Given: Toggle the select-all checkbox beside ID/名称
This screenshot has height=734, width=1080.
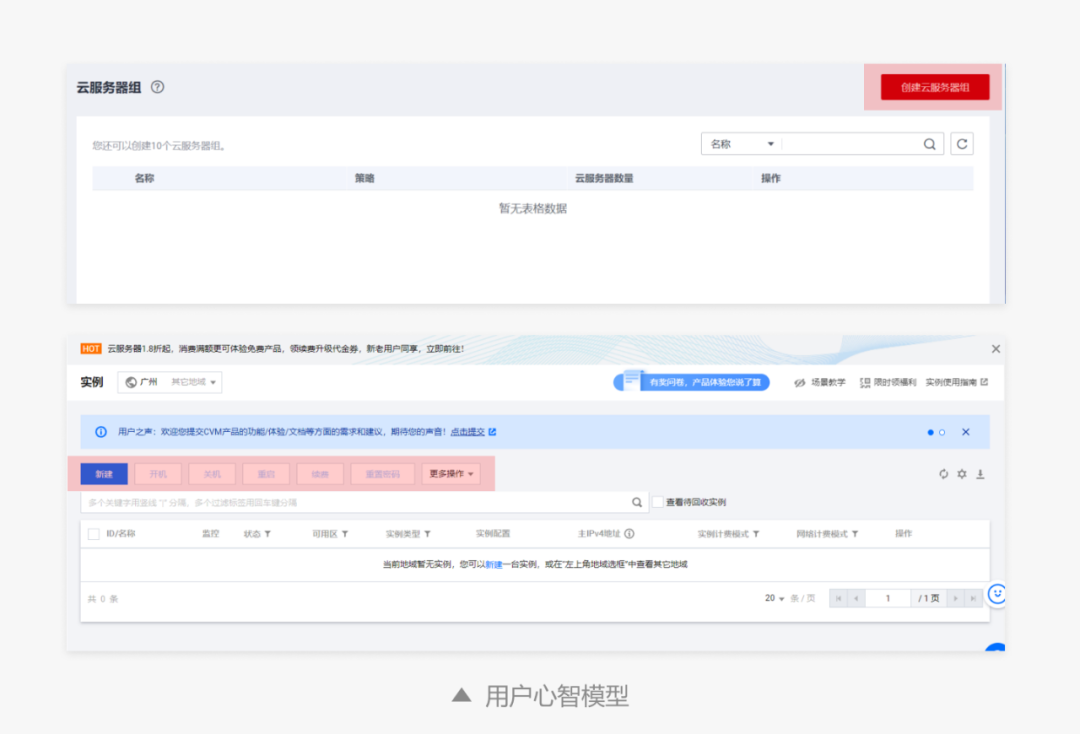Looking at the screenshot, I should tap(94, 534).
